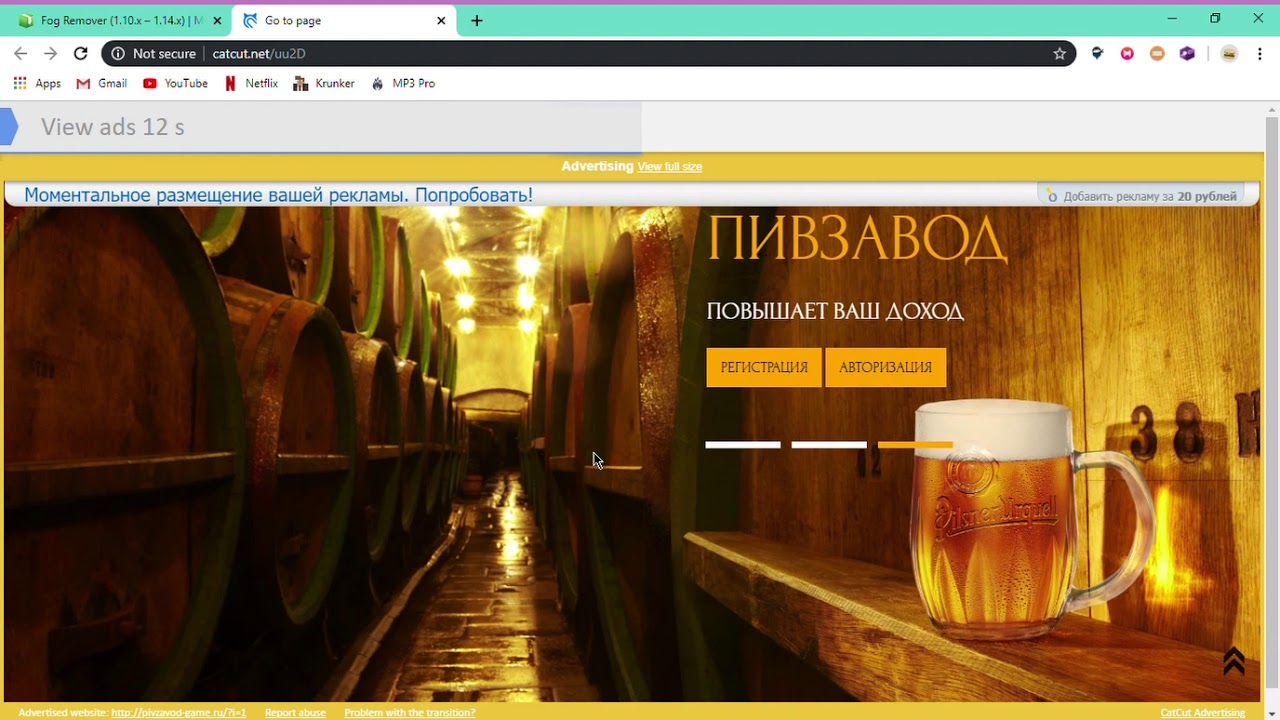This screenshot has height=720, width=1280.
Task: Click the purple cube extension icon
Action: click(1187, 54)
